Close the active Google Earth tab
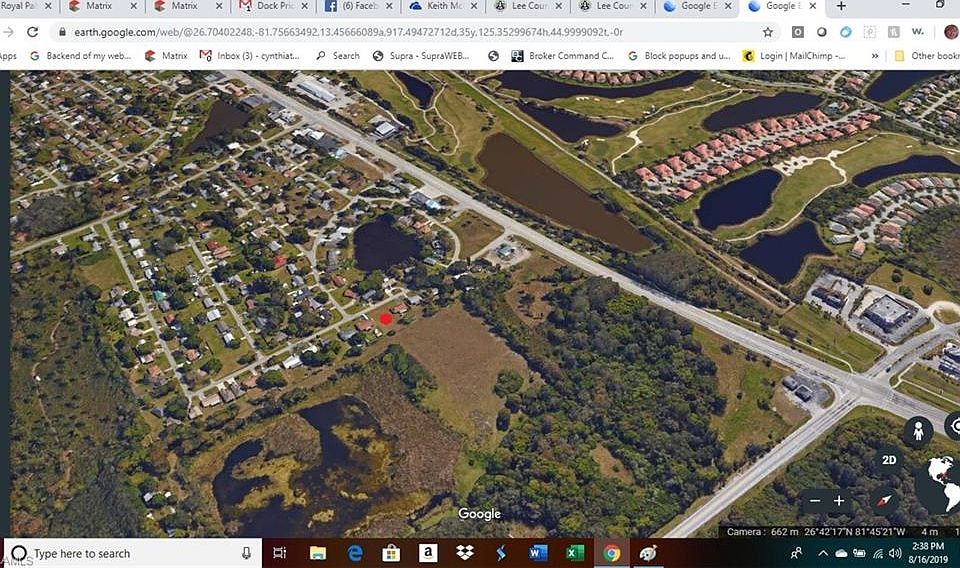The height and width of the screenshot is (568, 960). pyautogui.click(x=812, y=6)
